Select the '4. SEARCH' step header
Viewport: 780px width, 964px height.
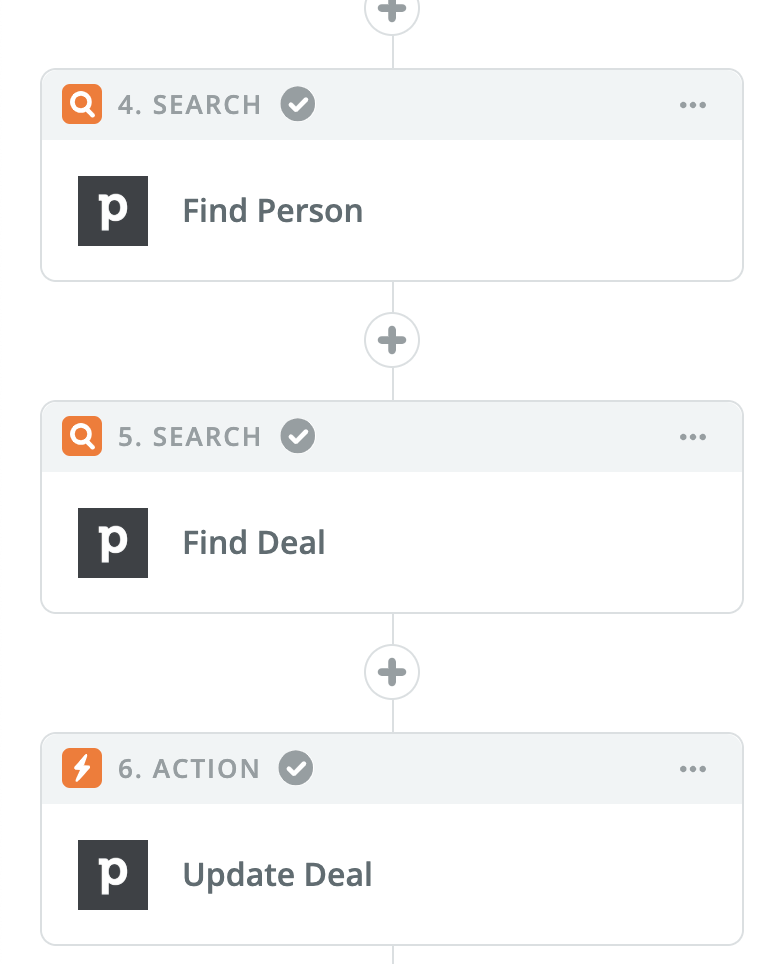tap(189, 105)
